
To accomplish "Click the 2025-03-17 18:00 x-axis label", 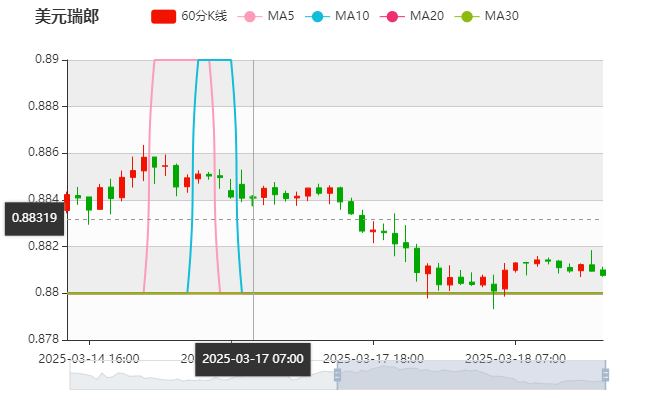I will (375, 358).
